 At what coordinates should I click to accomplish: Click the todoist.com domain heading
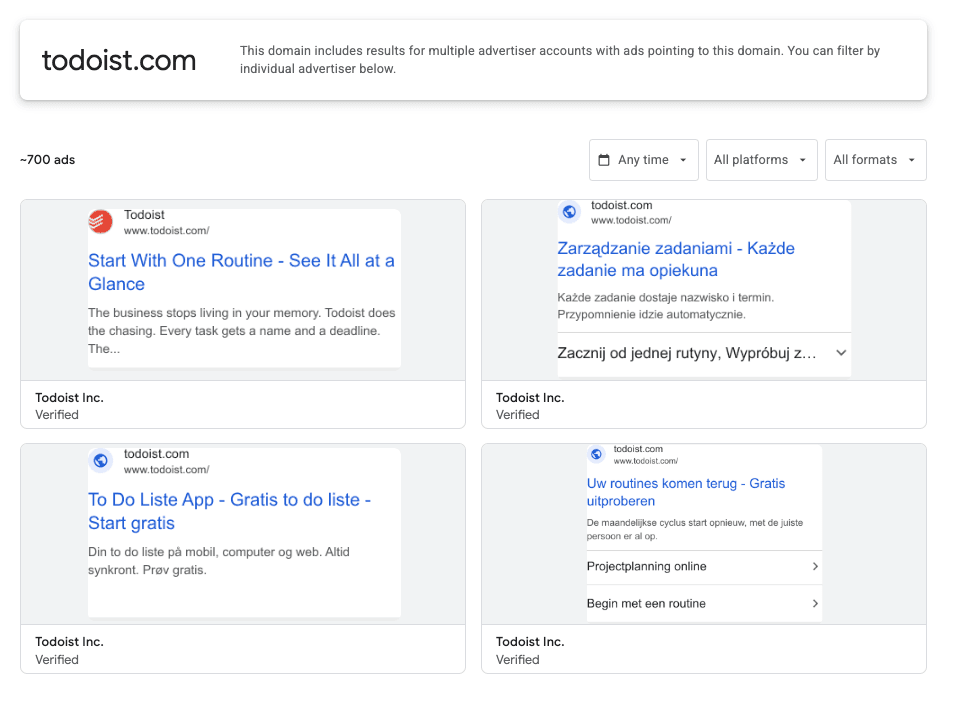(119, 60)
